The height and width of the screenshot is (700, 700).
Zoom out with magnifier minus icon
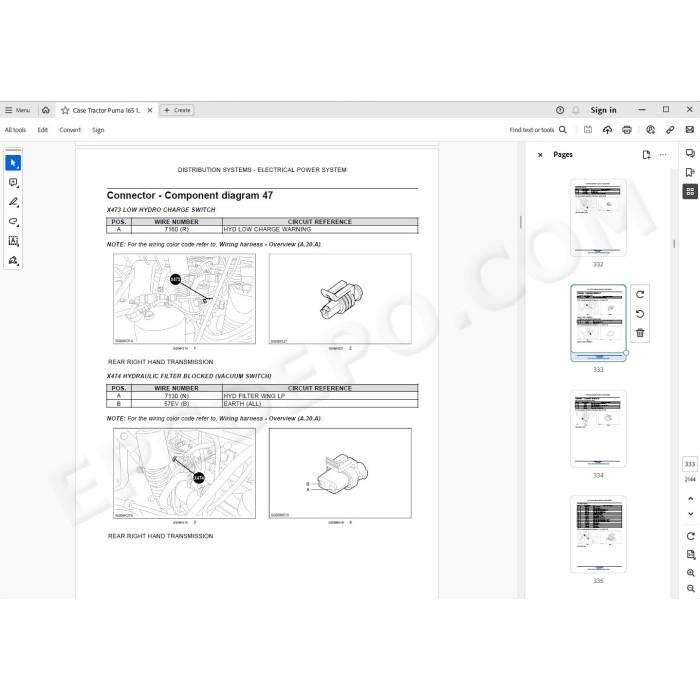tap(691, 588)
